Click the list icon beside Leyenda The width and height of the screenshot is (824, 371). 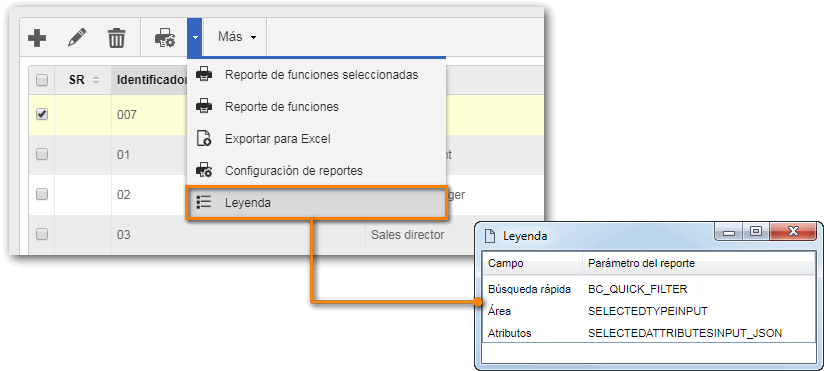tap(203, 202)
